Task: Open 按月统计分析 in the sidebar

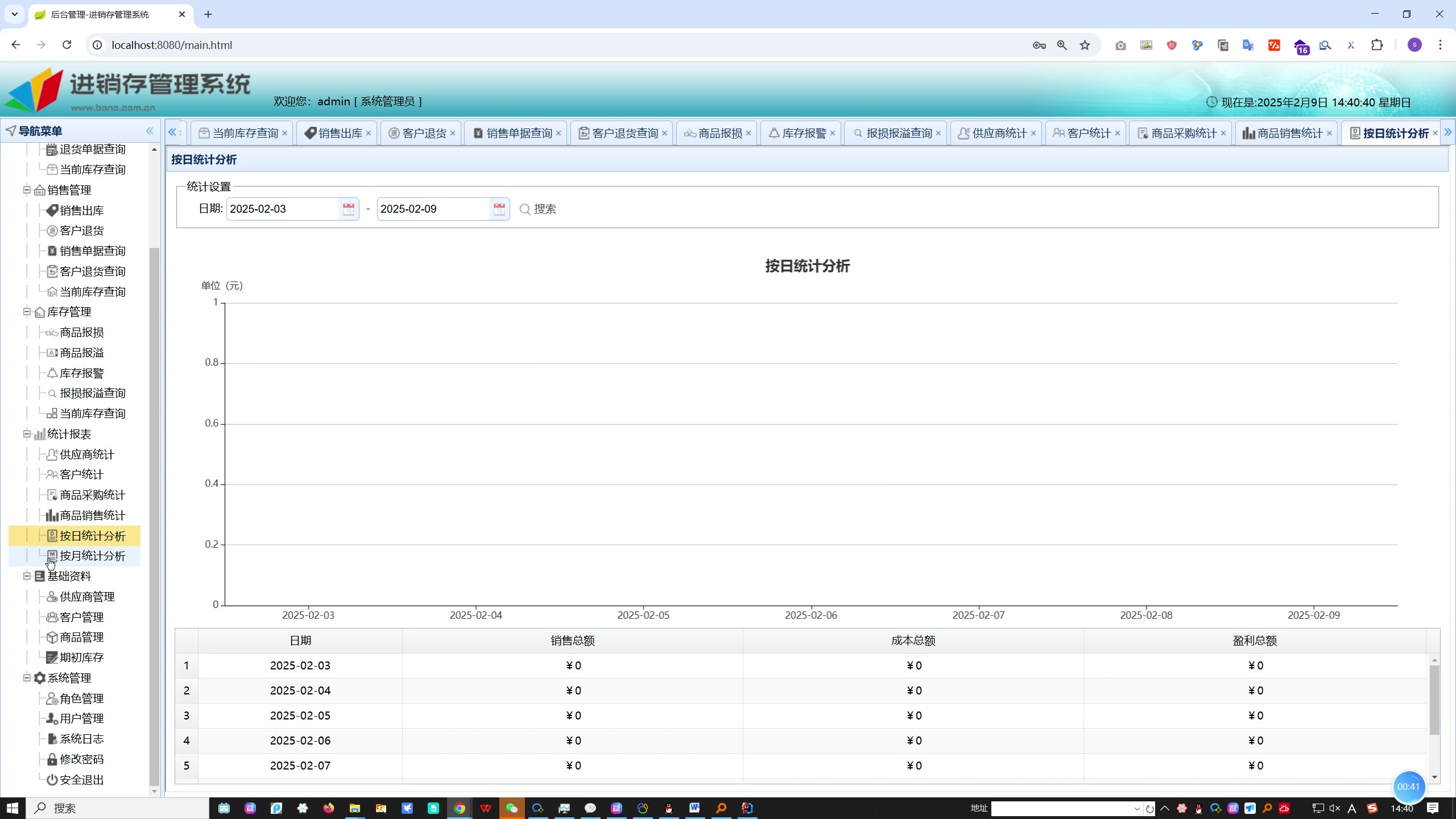Action: (93, 556)
